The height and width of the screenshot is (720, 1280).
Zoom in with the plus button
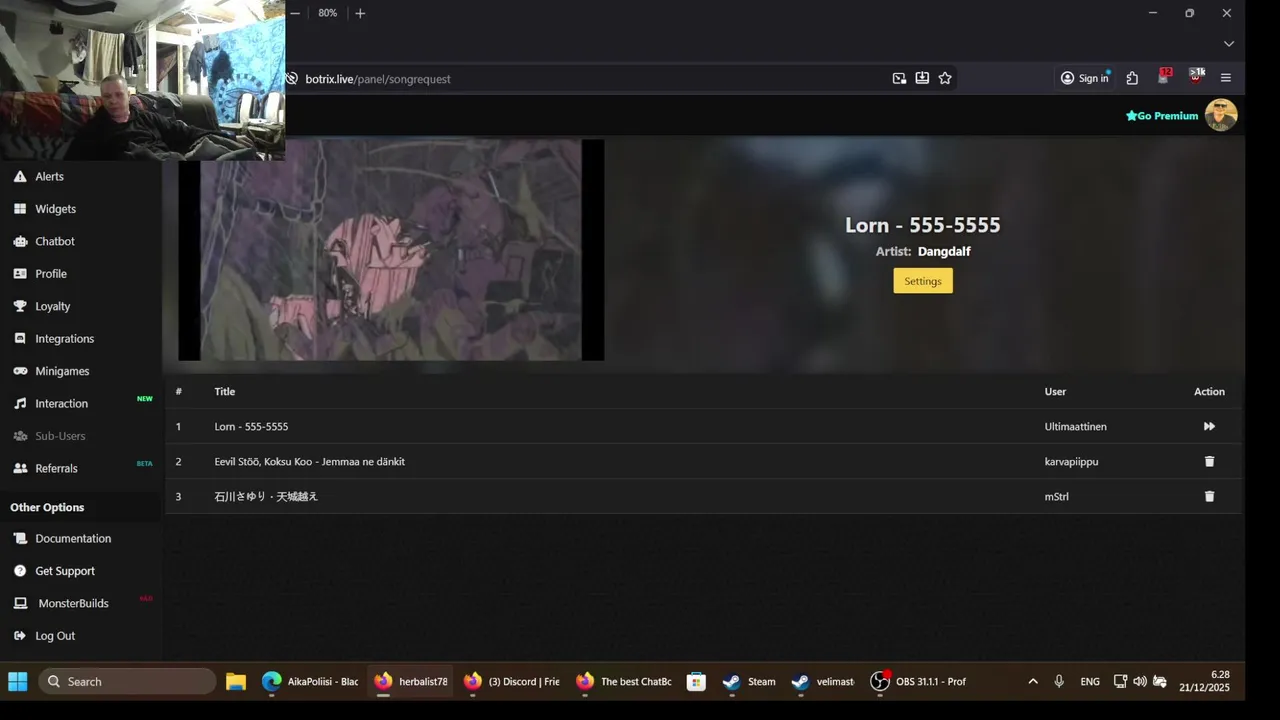click(360, 13)
